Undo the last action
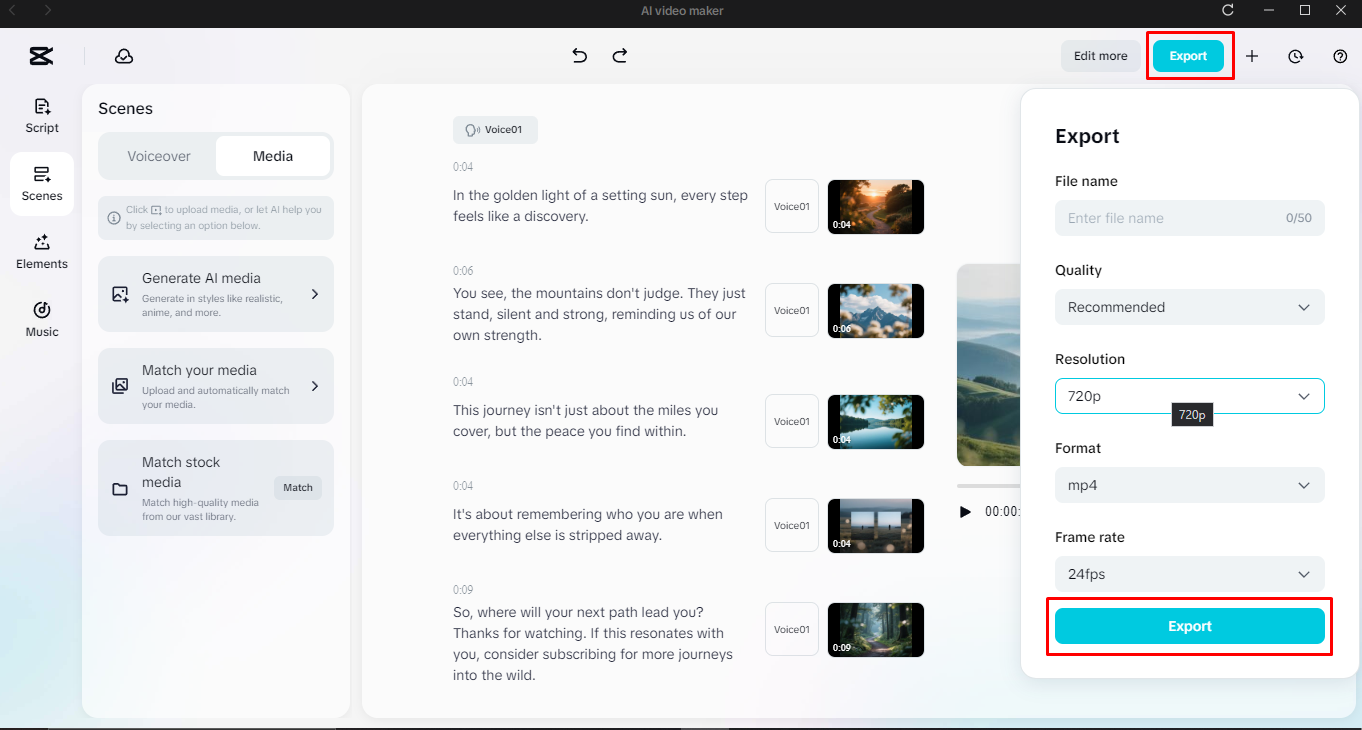 [x=579, y=56]
